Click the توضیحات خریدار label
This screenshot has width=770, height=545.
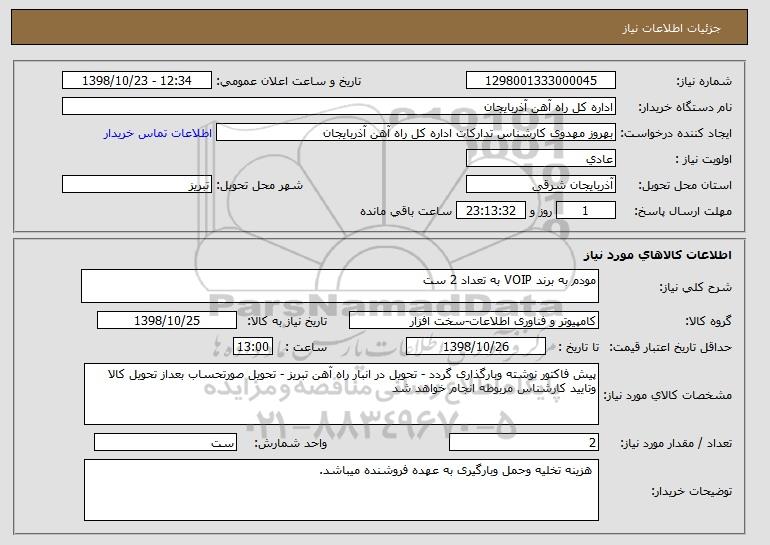691,491
